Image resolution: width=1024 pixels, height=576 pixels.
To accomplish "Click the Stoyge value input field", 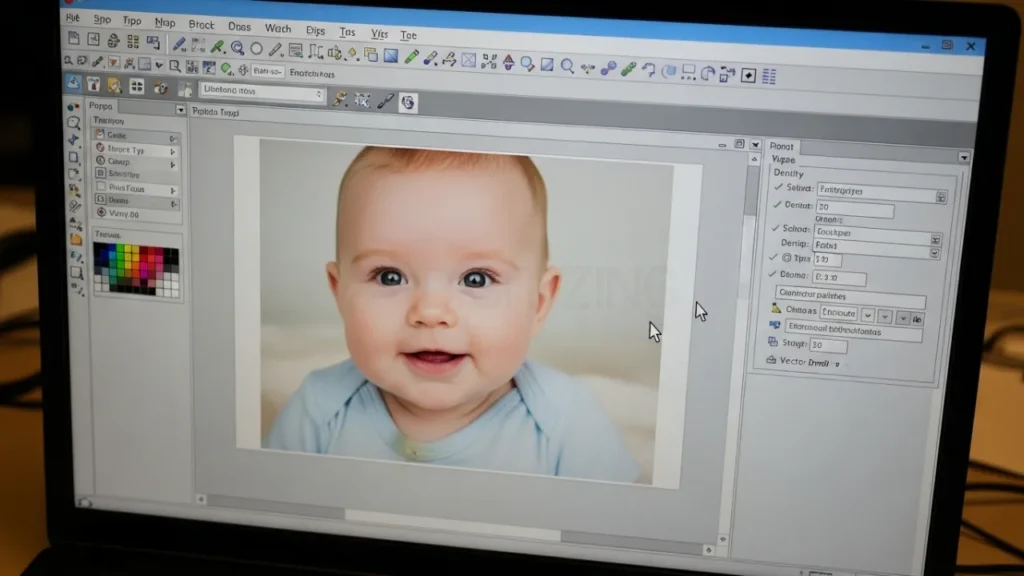I will pyautogui.click(x=828, y=345).
